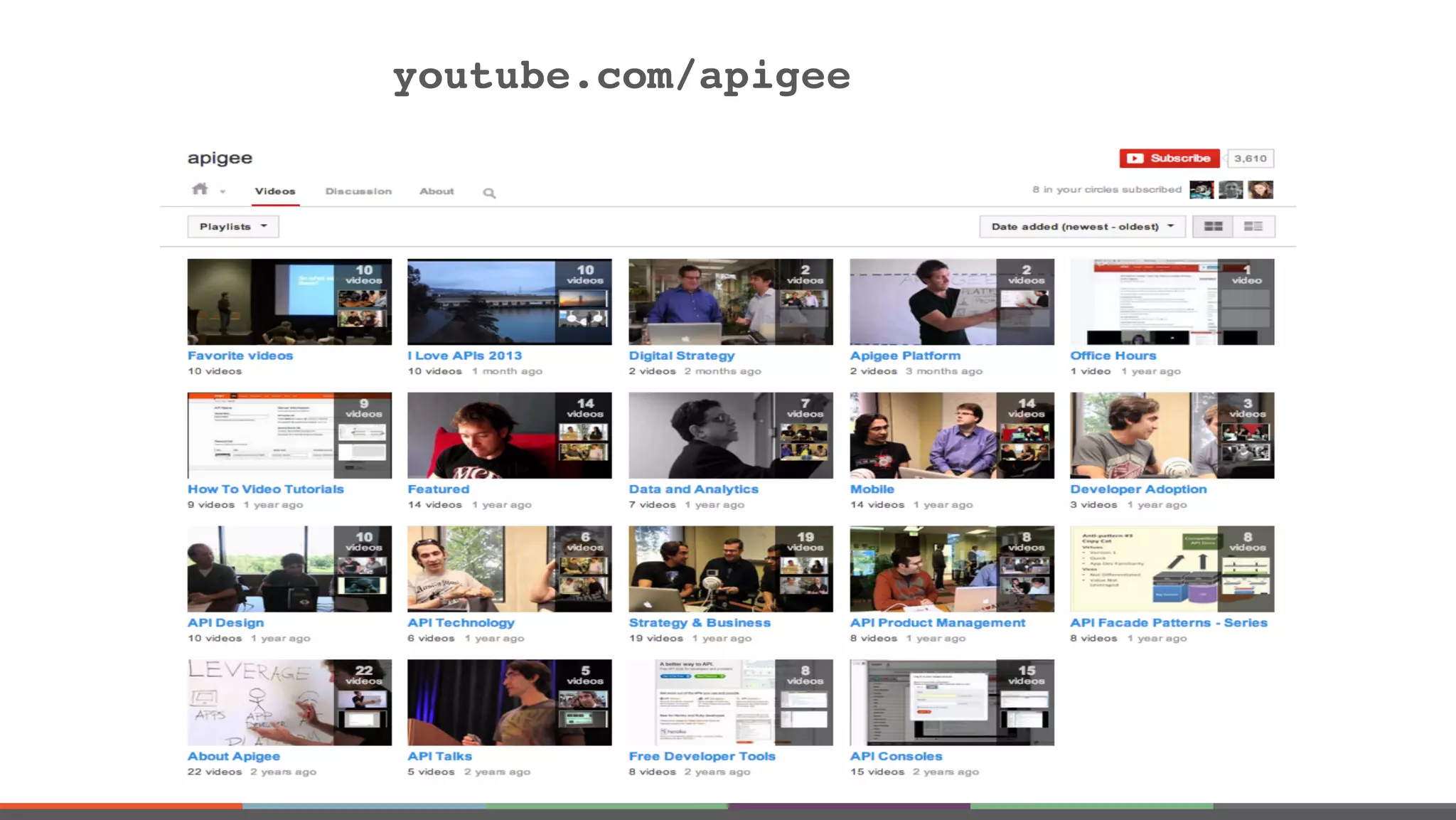1456x820 pixels.
Task: Open the Mobile playlist thumbnail
Action: click(x=951, y=435)
